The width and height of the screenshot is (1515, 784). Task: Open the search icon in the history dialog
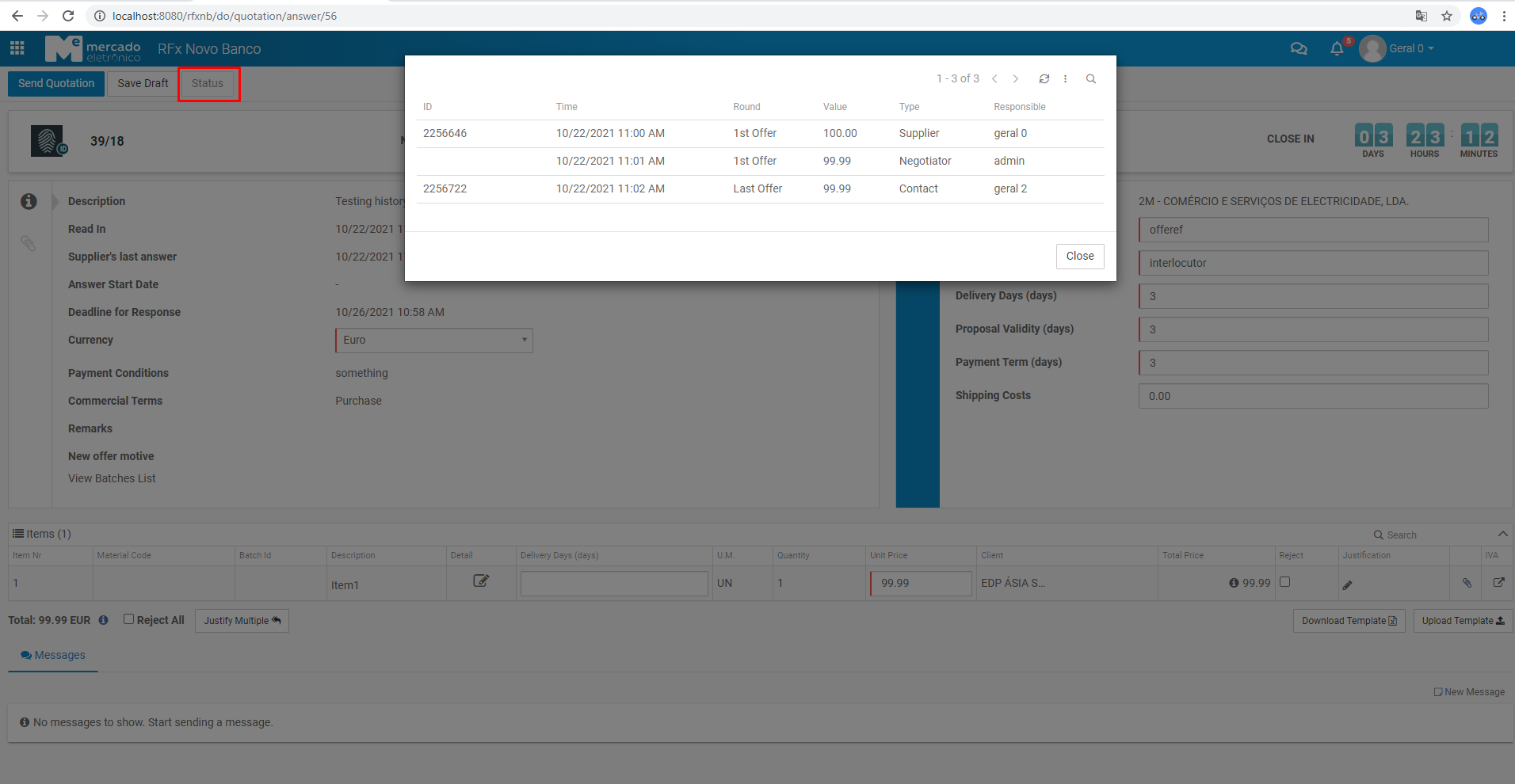1091,78
